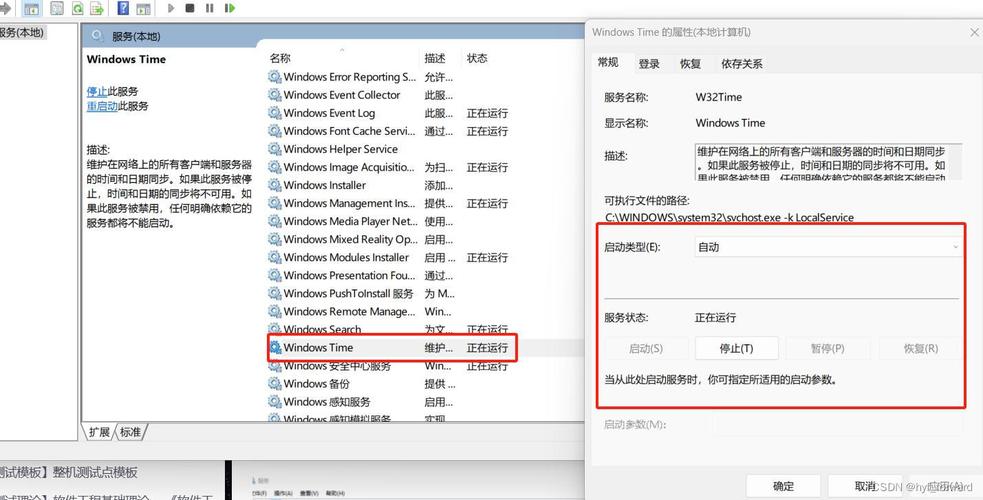Image resolution: width=983 pixels, height=500 pixels.
Task: Click the Restart Service icon in toolbar
Action: 230,9
